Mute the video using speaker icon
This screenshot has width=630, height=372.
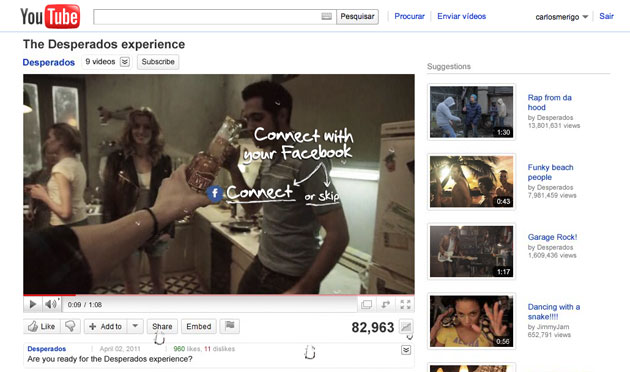pyautogui.click(x=51, y=304)
